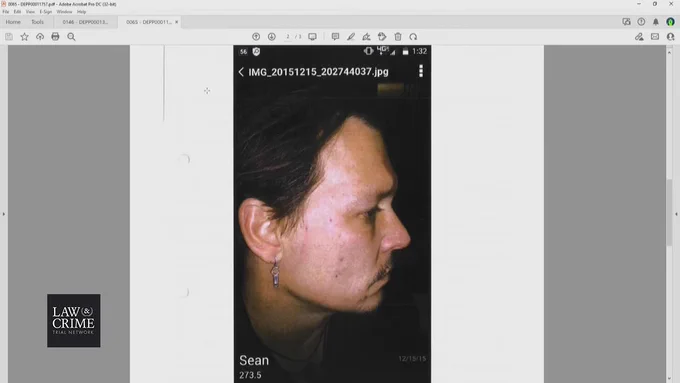
Task: Click the vertical scrollbar thumb
Action: tap(669, 212)
